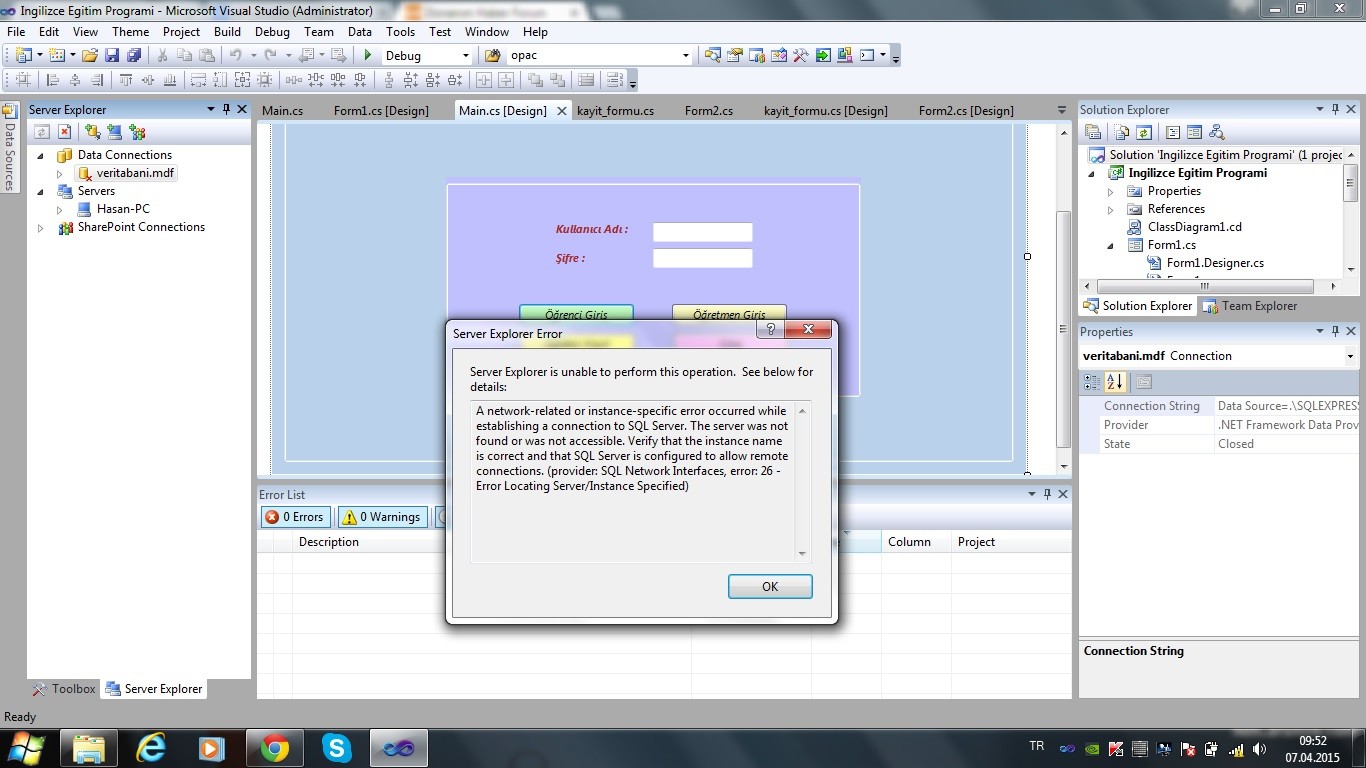Click Öğrenci Giriş button on form

point(576,314)
